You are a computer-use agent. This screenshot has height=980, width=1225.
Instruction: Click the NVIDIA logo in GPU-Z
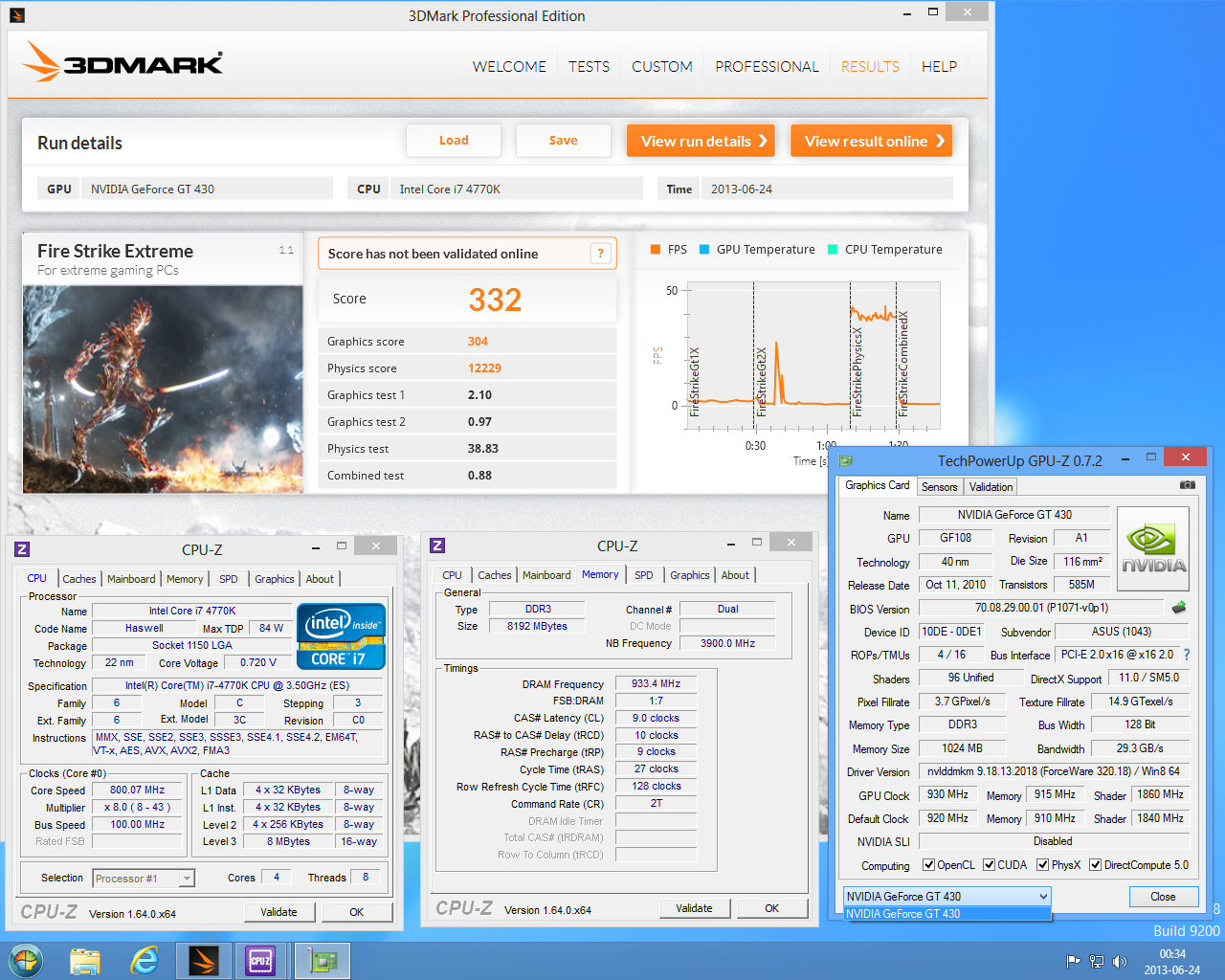pyautogui.click(x=1152, y=549)
